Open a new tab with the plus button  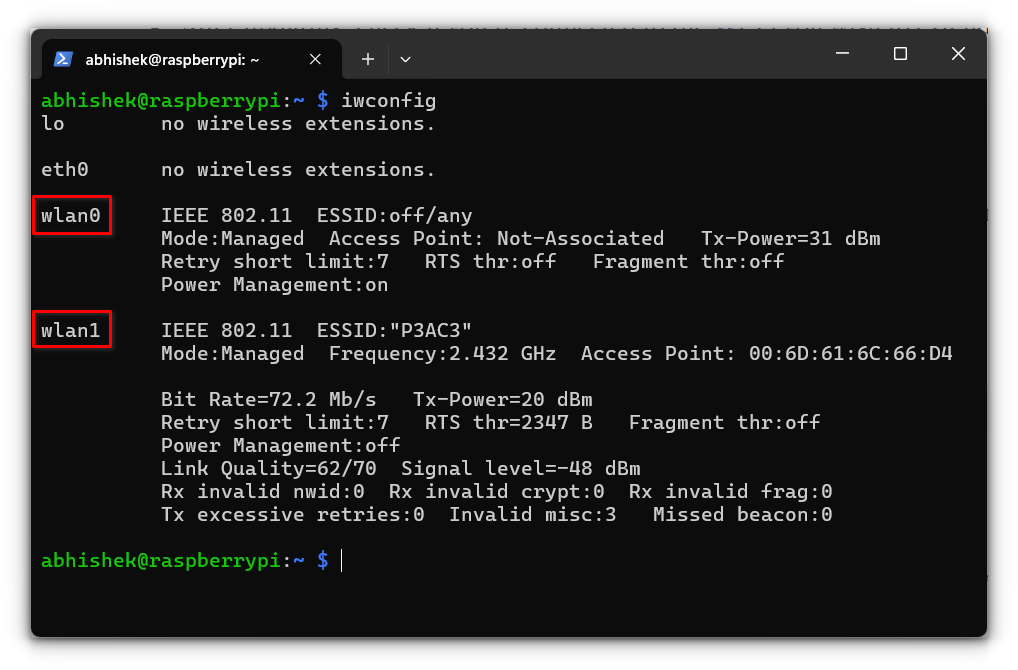[367, 59]
